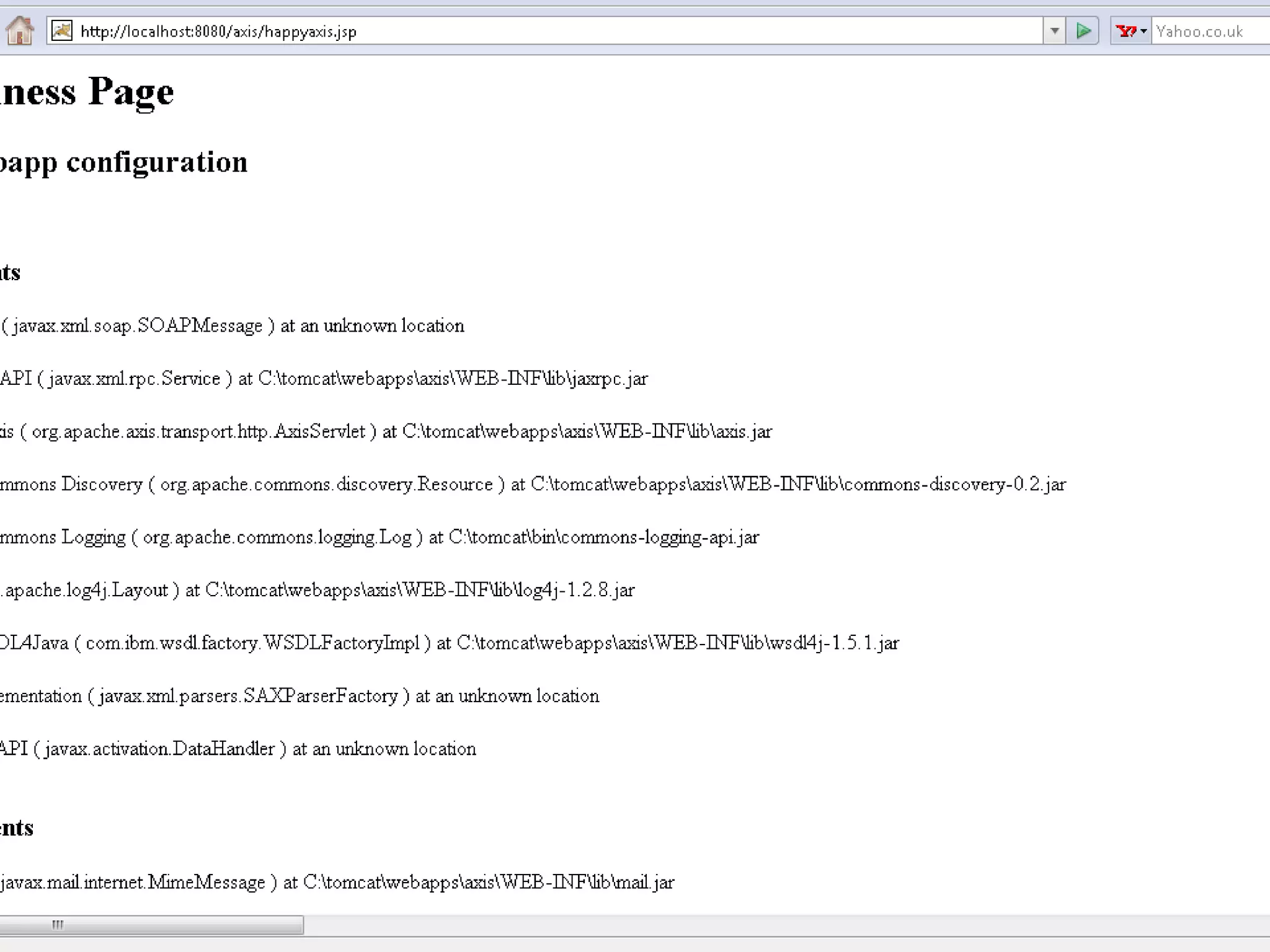Click the page favicon in address bar
This screenshot has height=952, width=1270.
coord(62,30)
